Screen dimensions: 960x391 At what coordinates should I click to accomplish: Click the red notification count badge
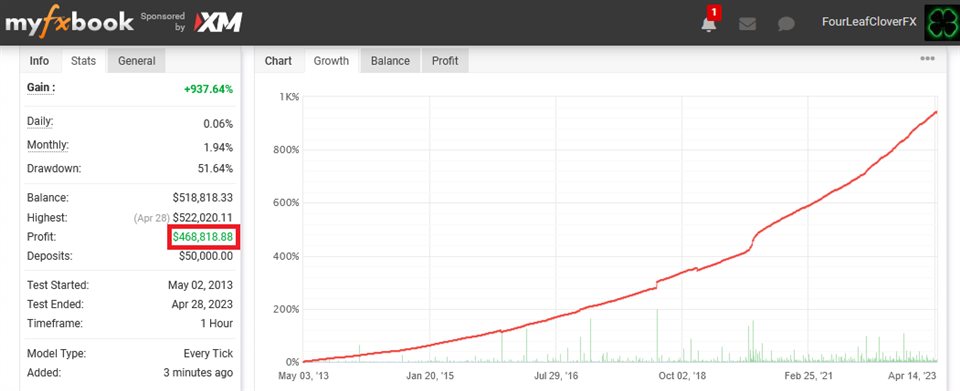pyautogui.click(x=713, y=12)
